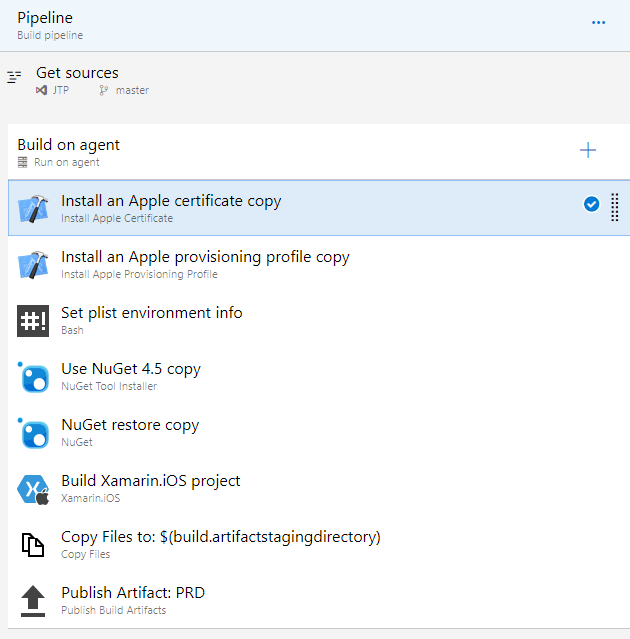Add a task with the plus icon
Viewport: 630px width, 639px height.
coord(588,150)
